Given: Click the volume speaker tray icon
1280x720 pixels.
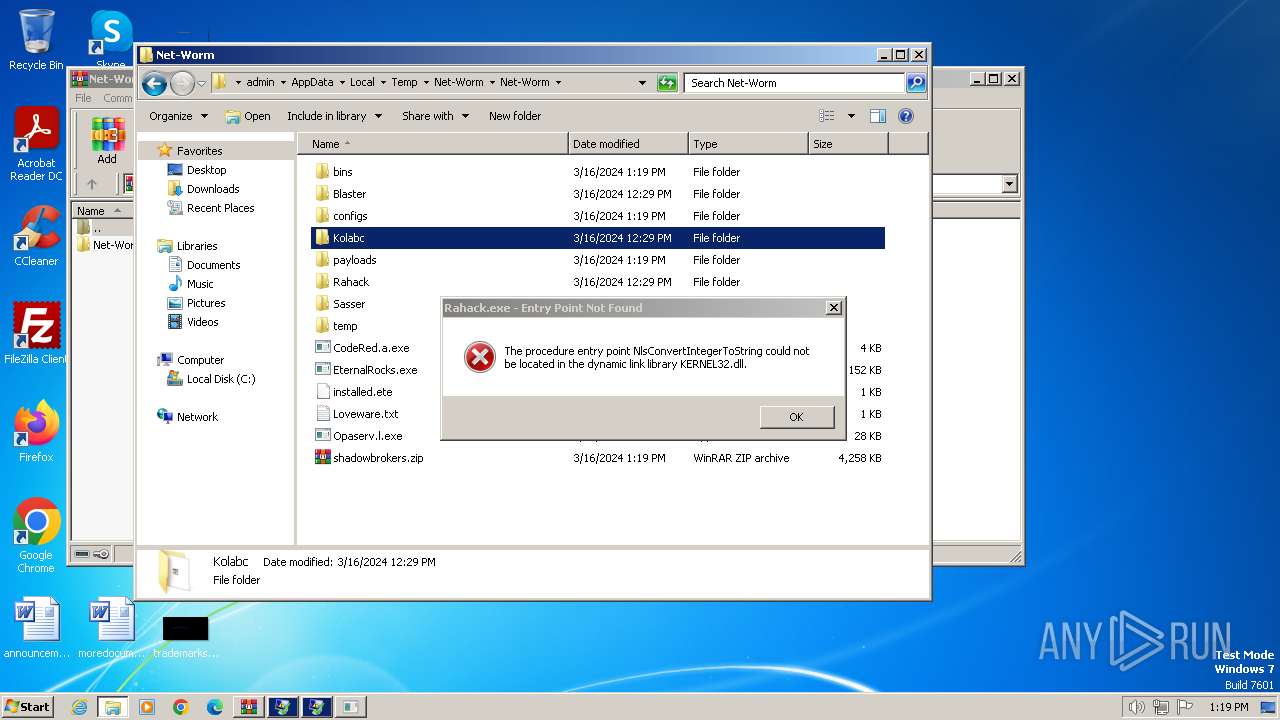Looking at the screenshot, I should tap(1136, 707).
